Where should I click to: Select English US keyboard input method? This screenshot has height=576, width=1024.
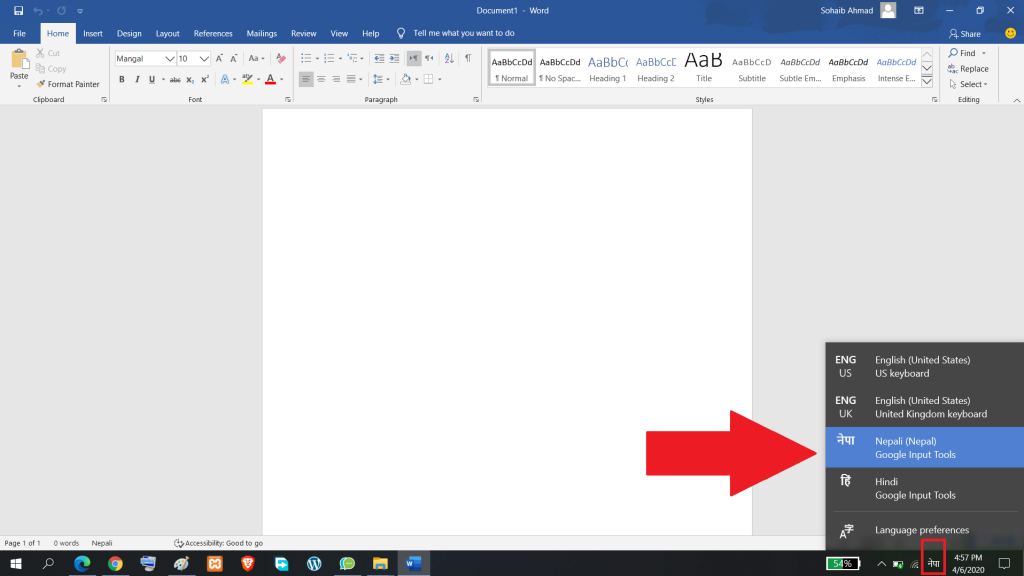(x=925, y=366)
